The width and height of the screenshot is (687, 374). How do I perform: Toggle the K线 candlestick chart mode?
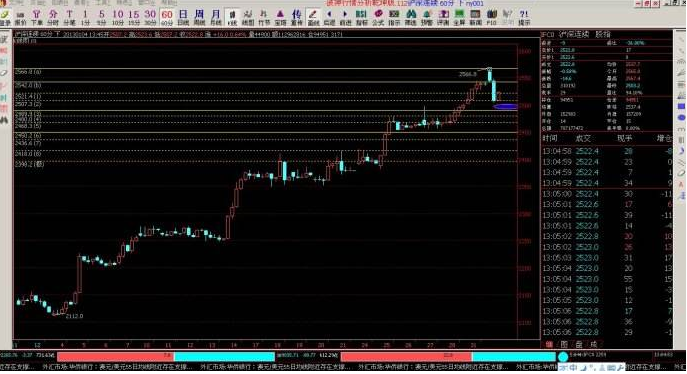(x=232, y=18)
